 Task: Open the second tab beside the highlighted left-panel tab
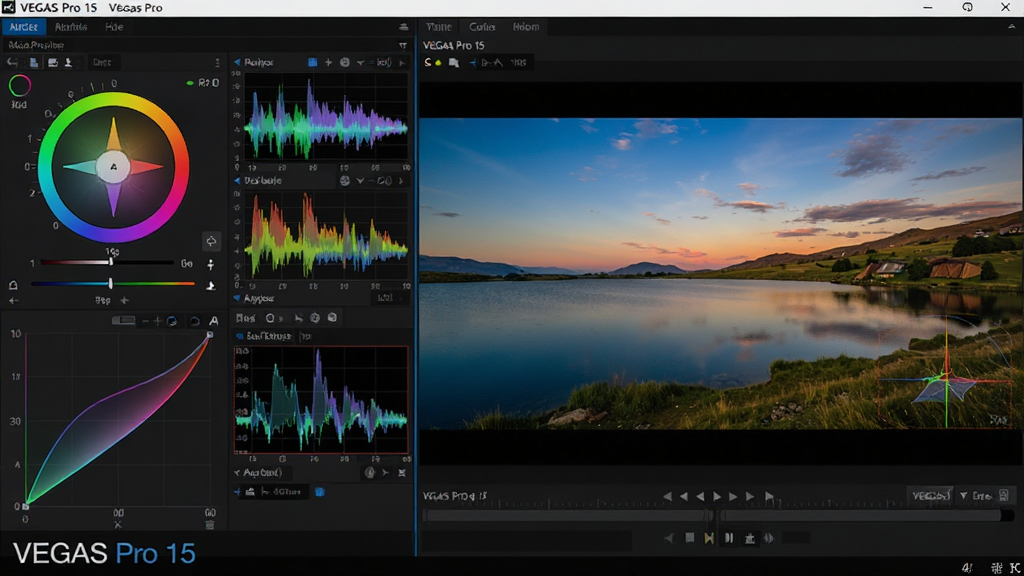pyautogui.click(x=71, y=27)
